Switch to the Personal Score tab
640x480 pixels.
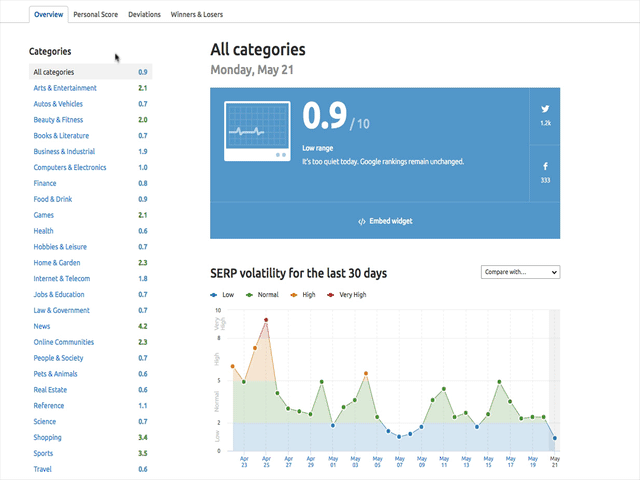tap(95, 15)
